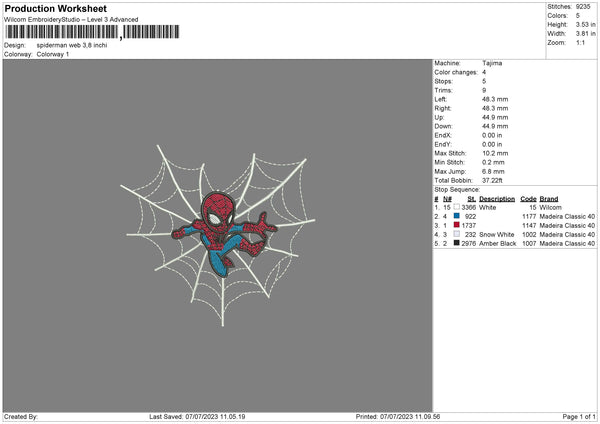Click the 'Trims:' label
Screen dimensions: 600x424
pos(443,90)
